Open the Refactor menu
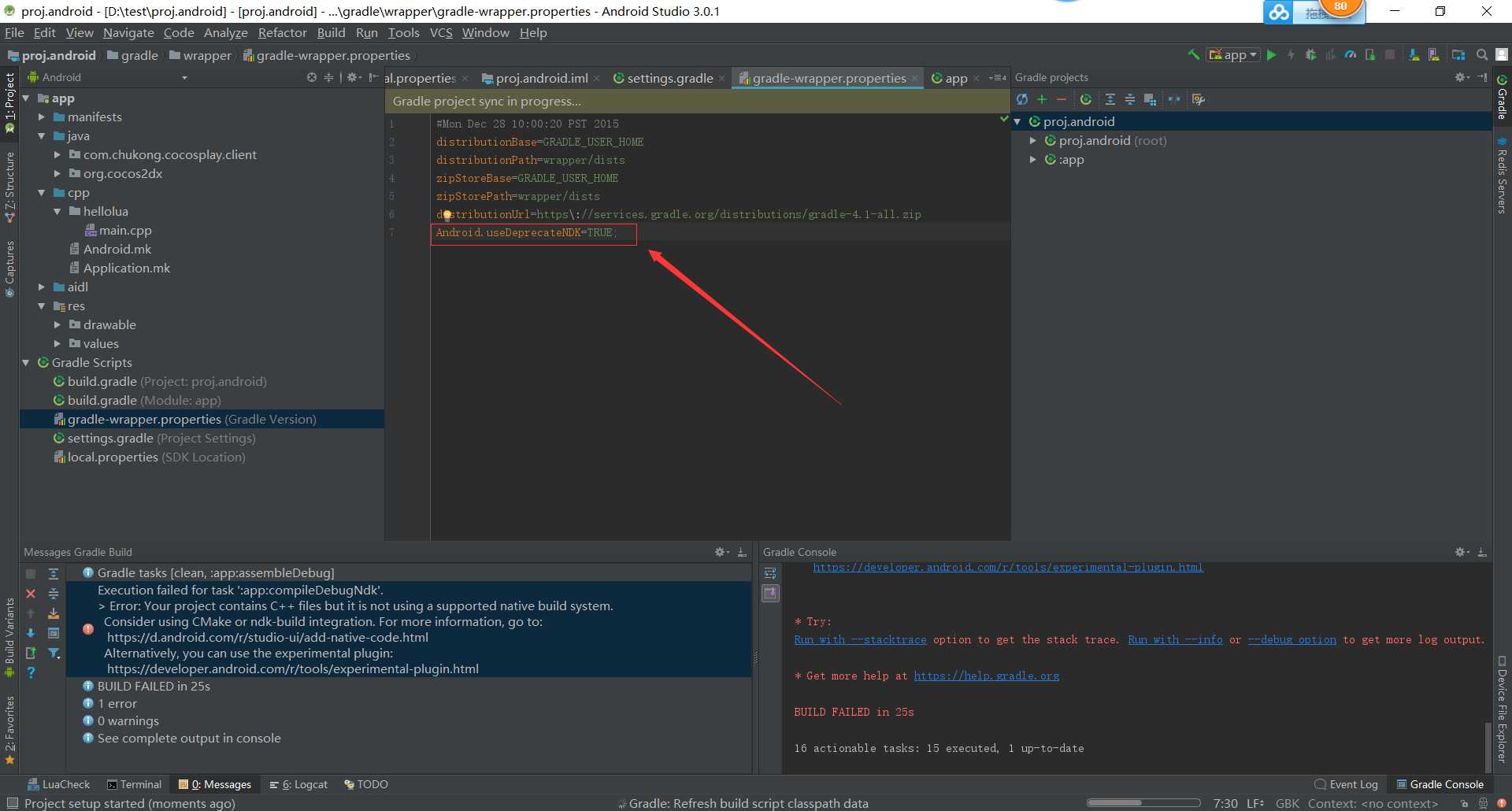1512x811 pixels. tap(282, 32)
